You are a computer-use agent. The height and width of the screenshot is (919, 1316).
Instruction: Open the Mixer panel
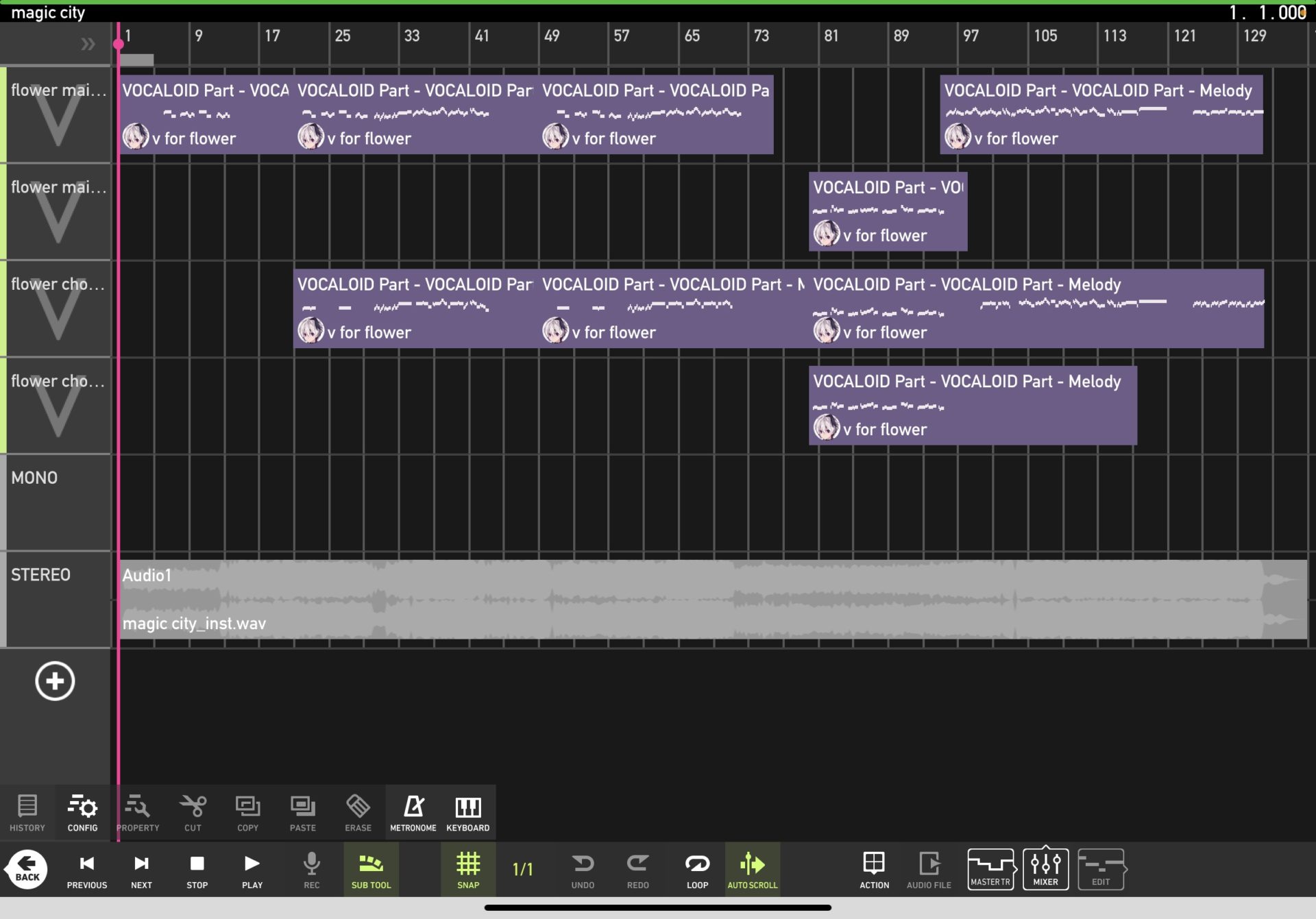1045,868
